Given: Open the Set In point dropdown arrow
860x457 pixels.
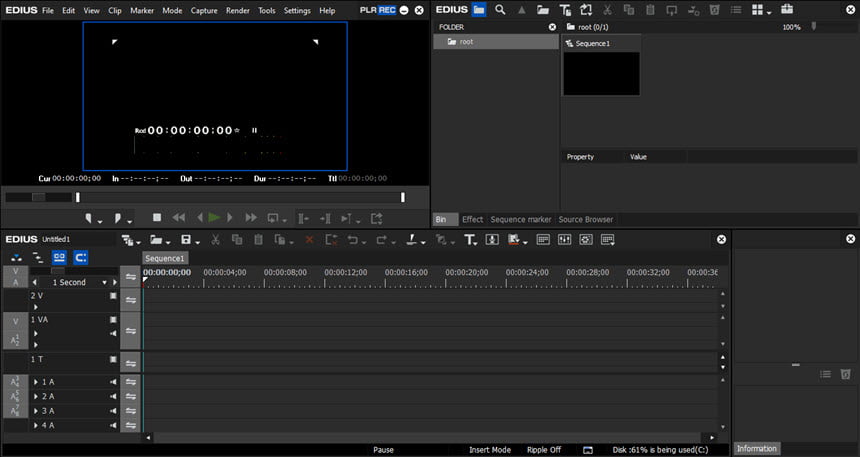Looking at the screenshot, I should pyautogui.click(x=100, y=222).
